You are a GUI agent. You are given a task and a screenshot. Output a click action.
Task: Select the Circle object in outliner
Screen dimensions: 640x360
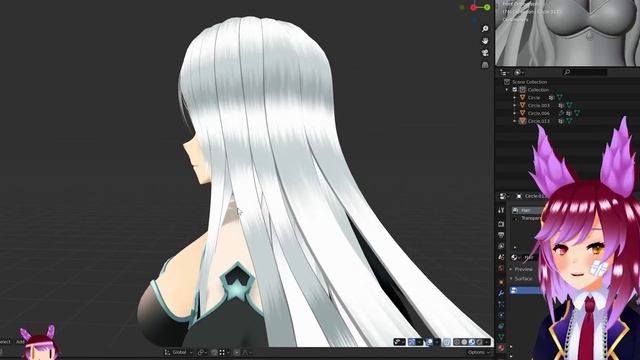coord(534,98)
